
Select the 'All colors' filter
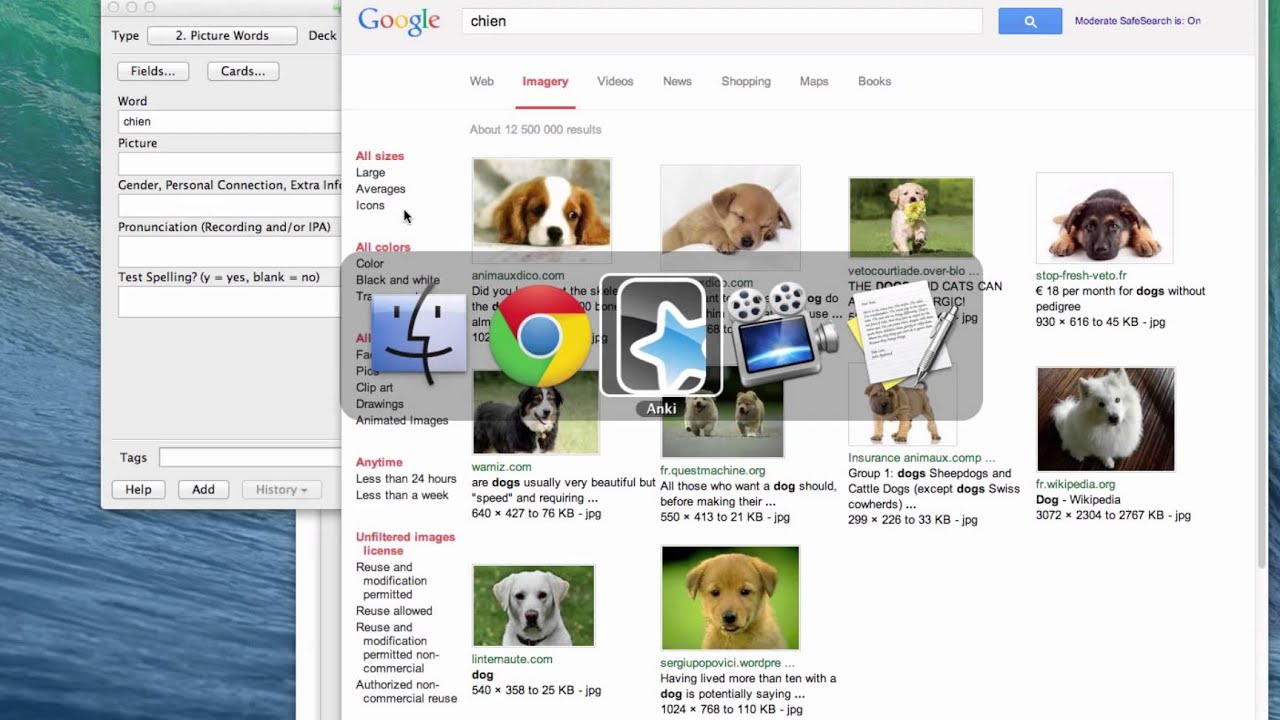383,247
